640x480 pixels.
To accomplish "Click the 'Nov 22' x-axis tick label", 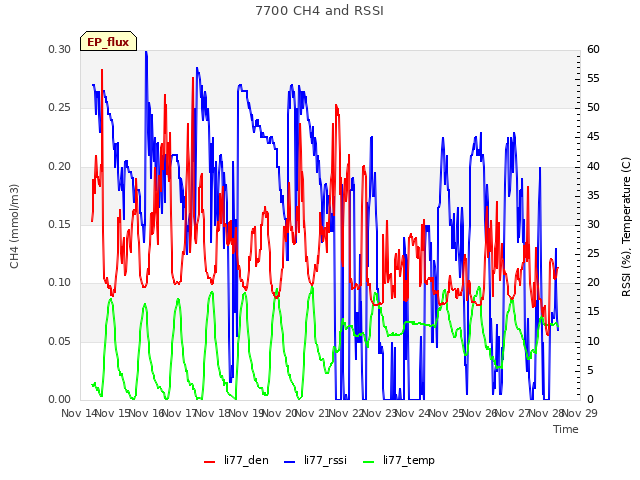I will click(x=346, y=413).
